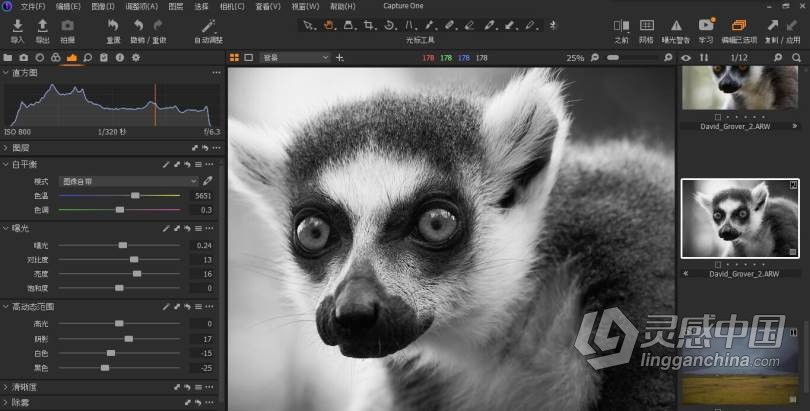Click the browser search magnifier icon
Image resolution: width=810 pixels, height=411 pixels.
click(x=796, y=58)
